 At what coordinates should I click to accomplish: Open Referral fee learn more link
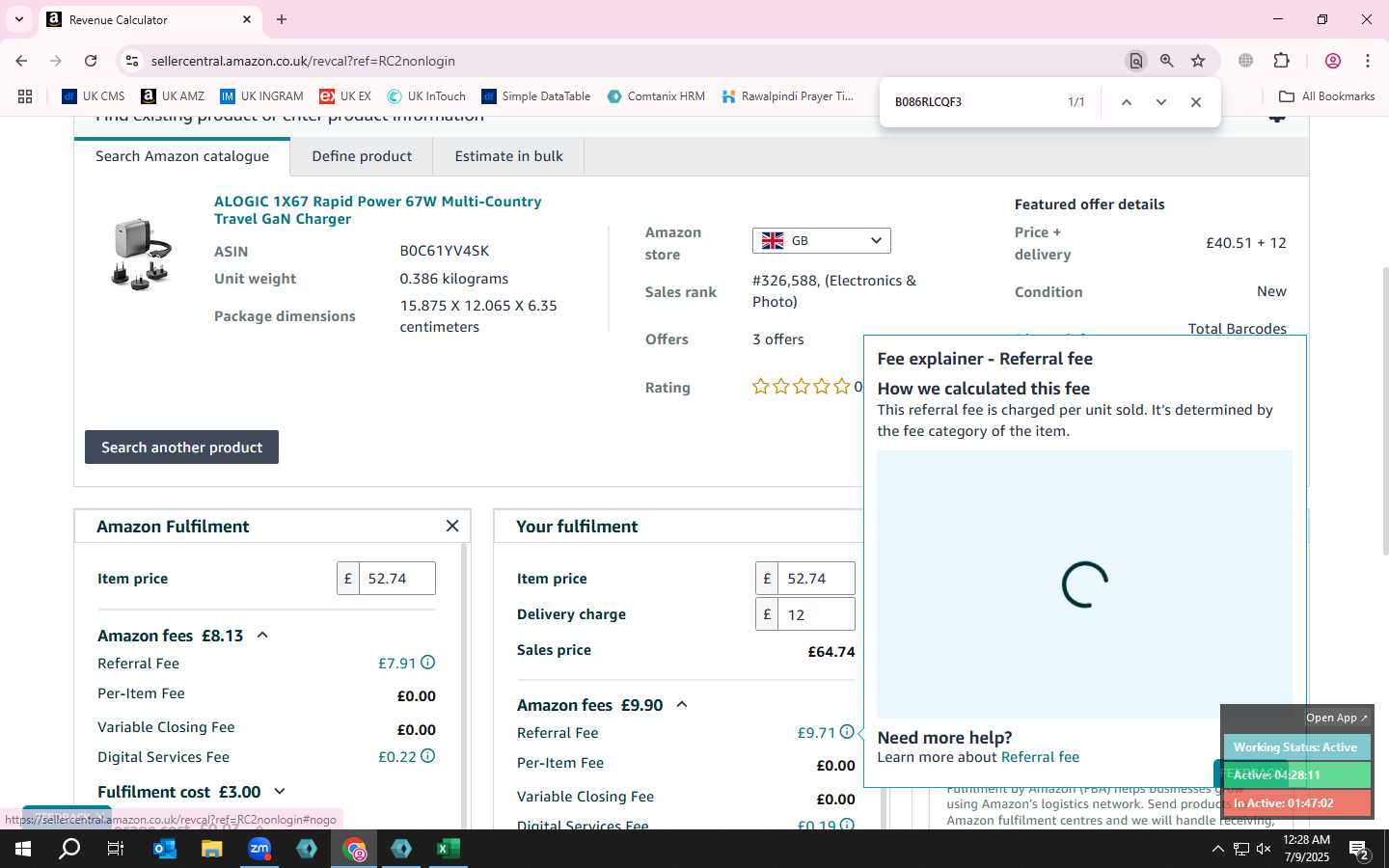pyautogui.click(x=1040, y=757)
